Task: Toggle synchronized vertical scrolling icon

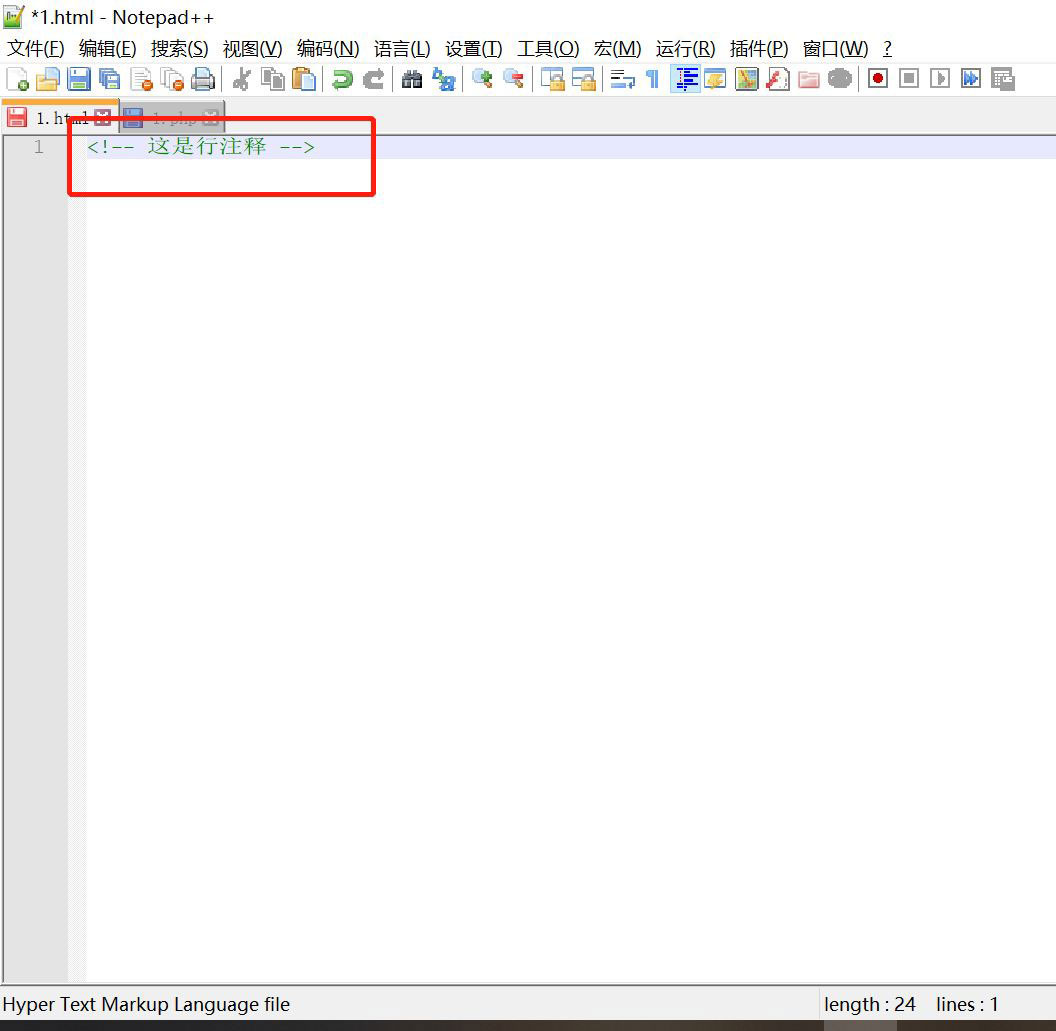Action: (553, 79)
